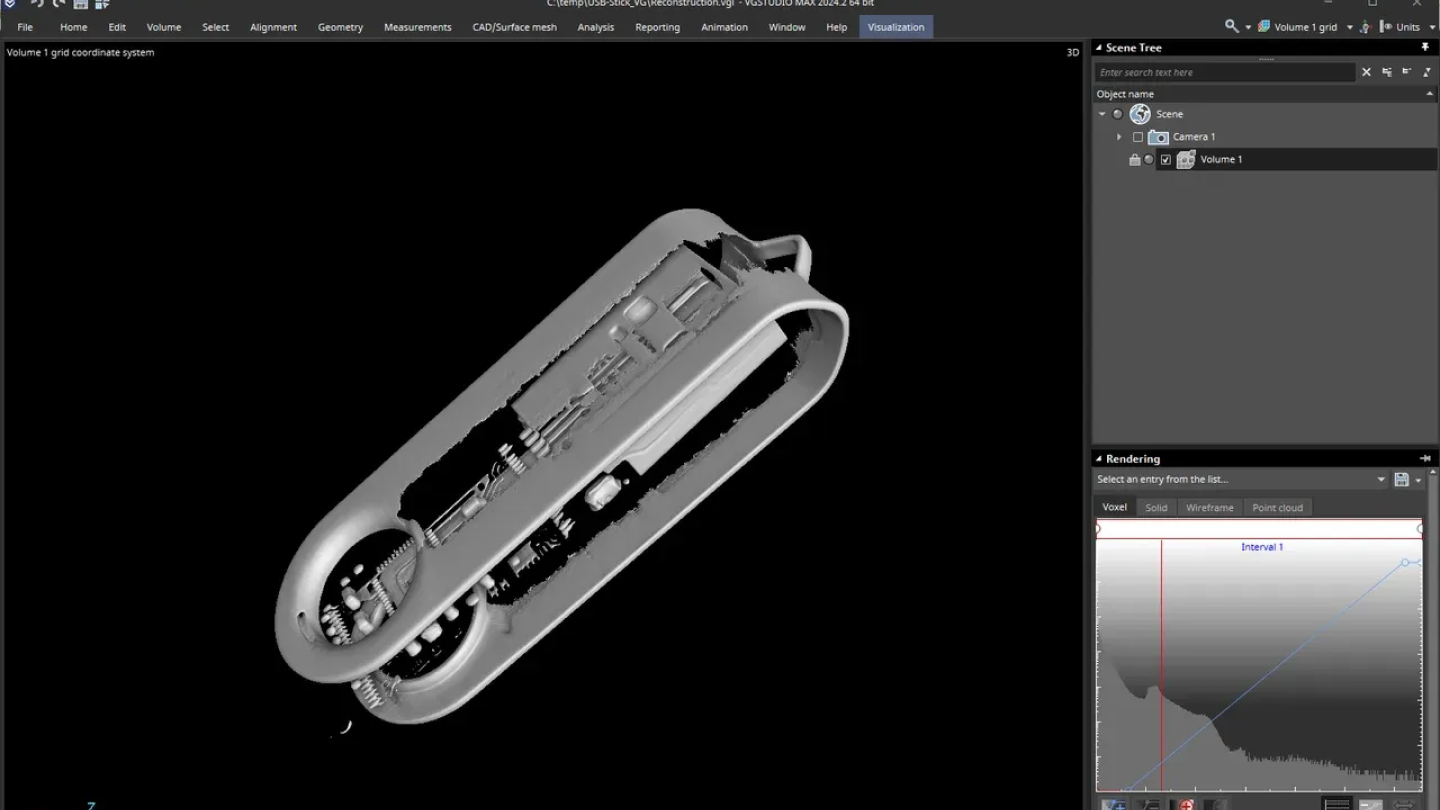The width and height of the screenshot is (1440, 810).
Task: Click the Units button at top right
Action: pos(1406,27)
